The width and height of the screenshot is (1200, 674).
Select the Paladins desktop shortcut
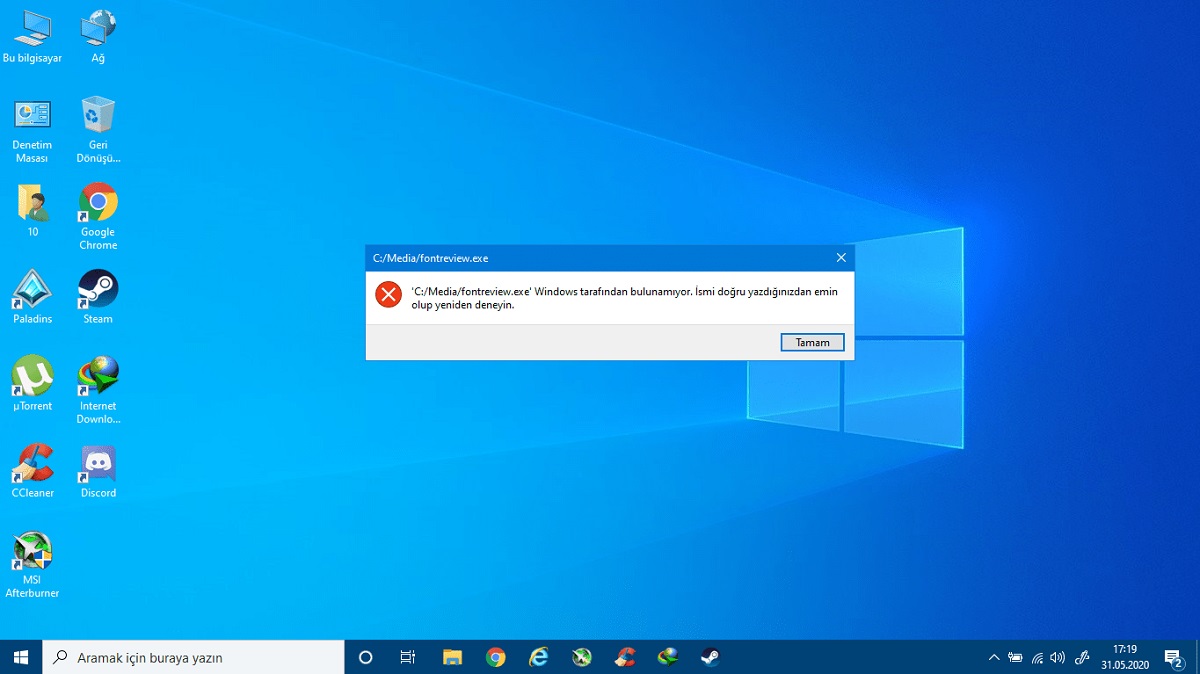coord(32,298)
